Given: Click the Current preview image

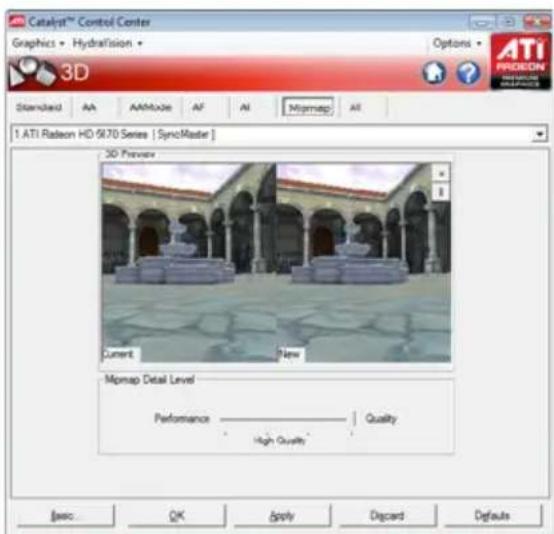Looking at the screenshot, I should tap(189, 262).
